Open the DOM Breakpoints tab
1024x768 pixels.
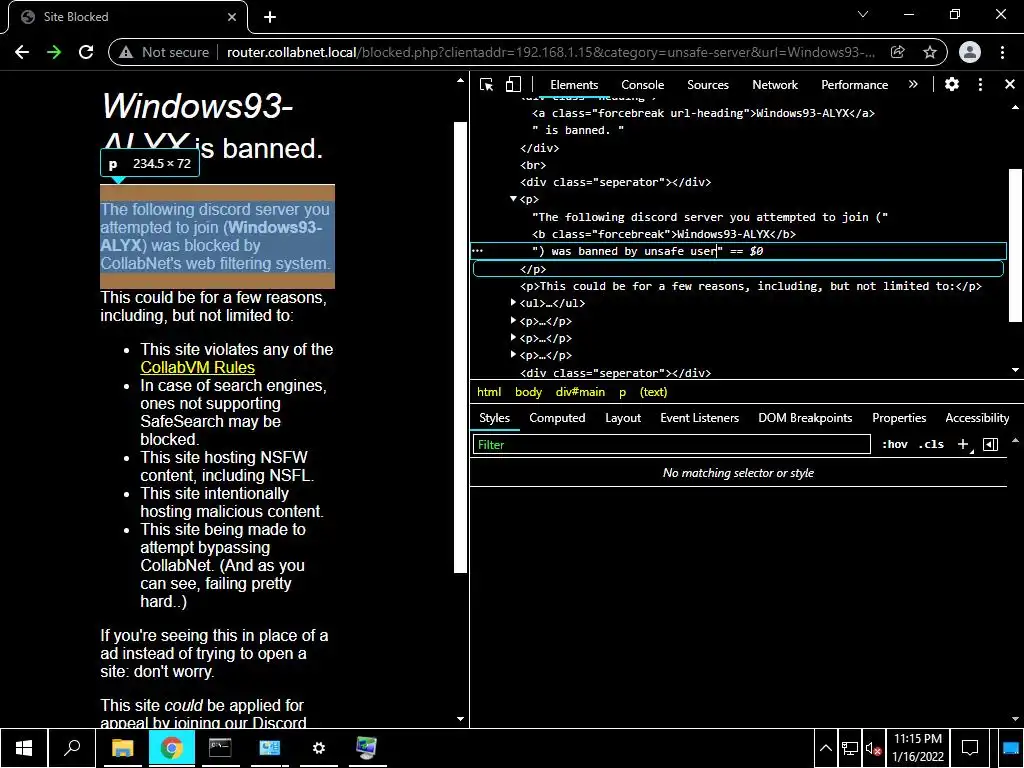coord(805,418)
